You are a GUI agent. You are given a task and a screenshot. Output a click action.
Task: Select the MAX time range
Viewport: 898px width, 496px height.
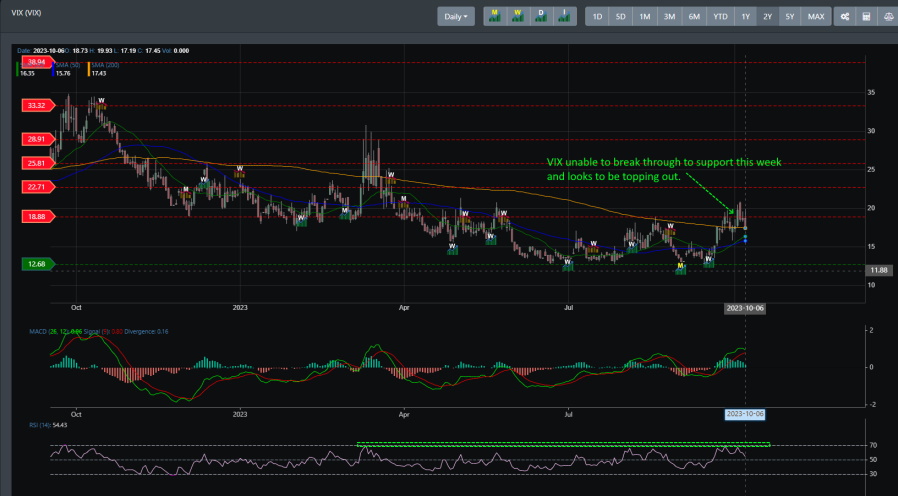pyautogui.click(x=816, y=17)
